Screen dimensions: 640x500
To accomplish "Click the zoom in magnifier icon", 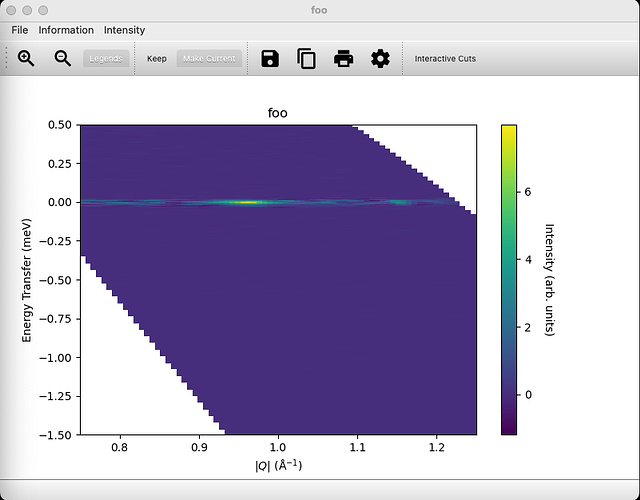I will [x=26, y=58].
